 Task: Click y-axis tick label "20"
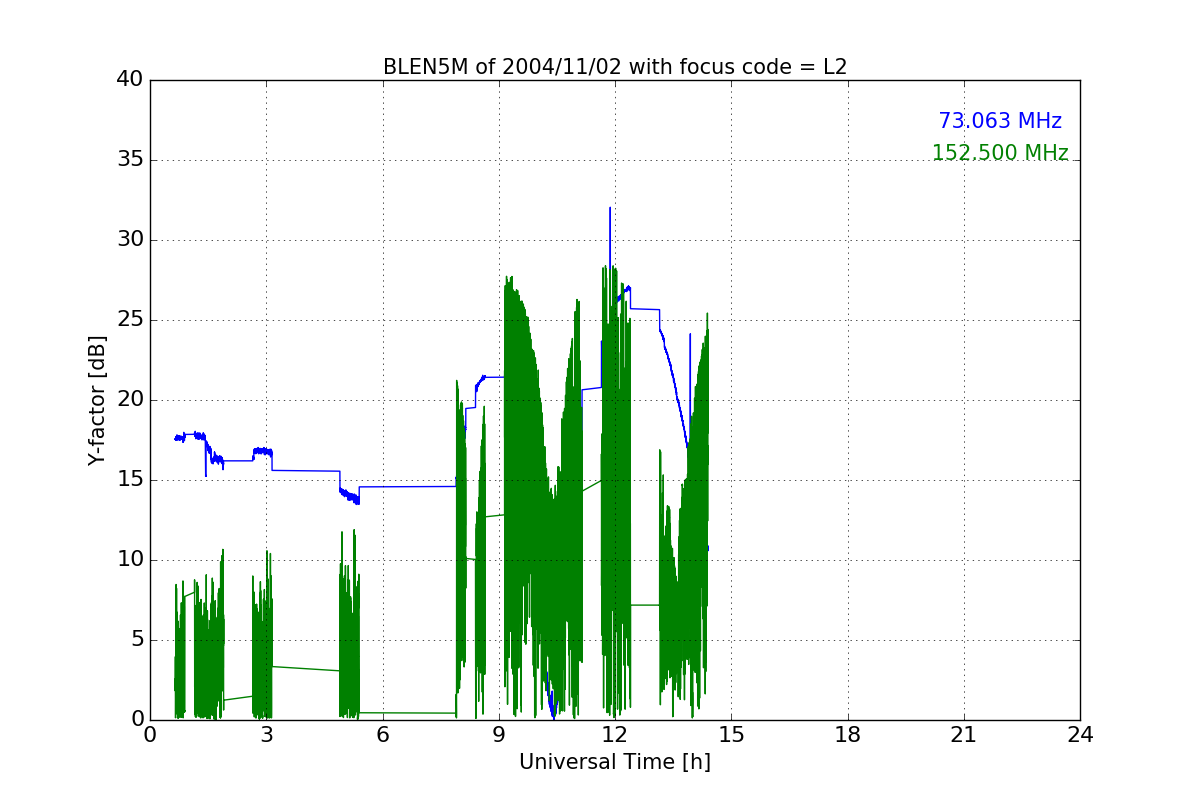[129, 400]
